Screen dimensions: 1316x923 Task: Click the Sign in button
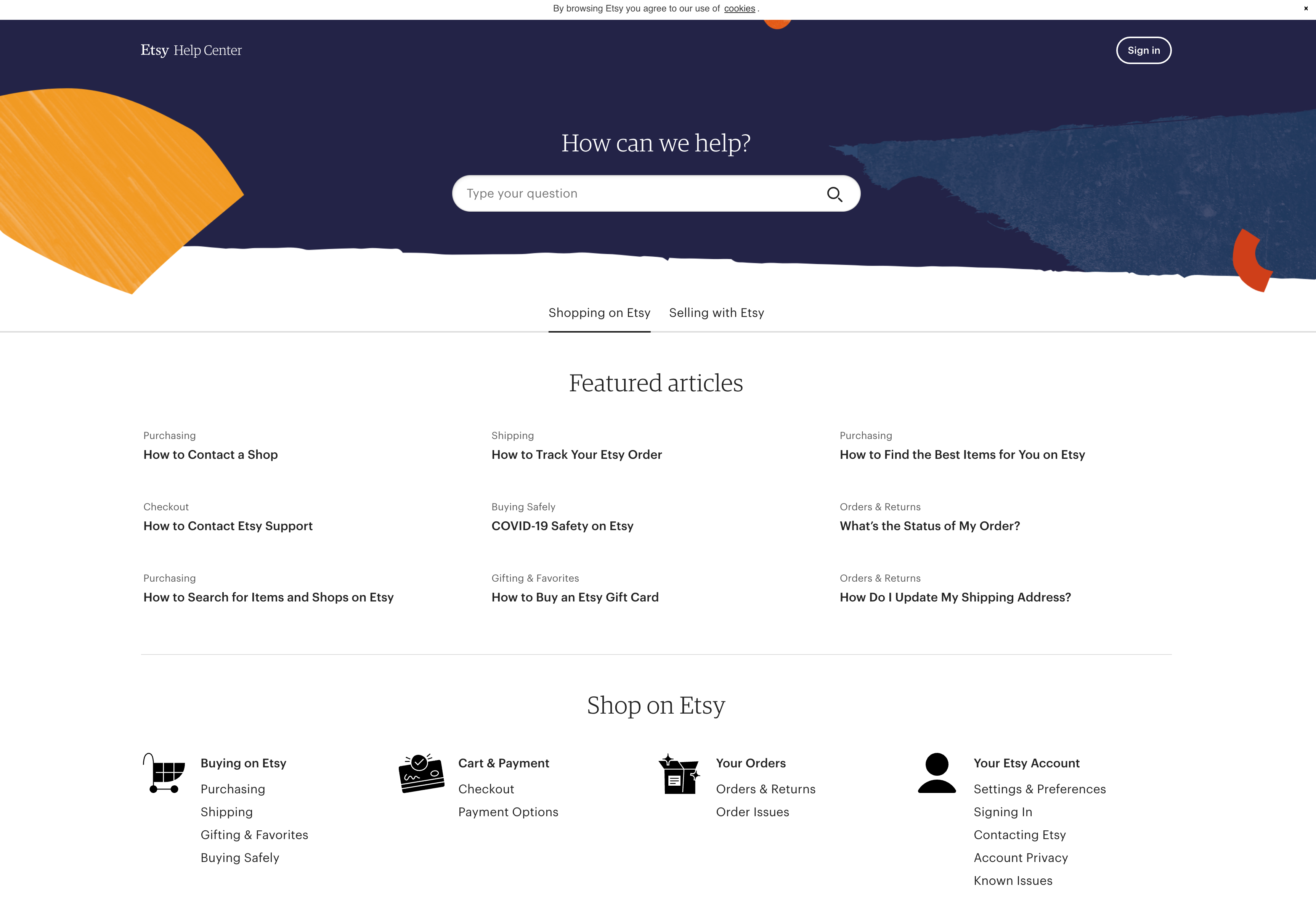point(1144,50)
